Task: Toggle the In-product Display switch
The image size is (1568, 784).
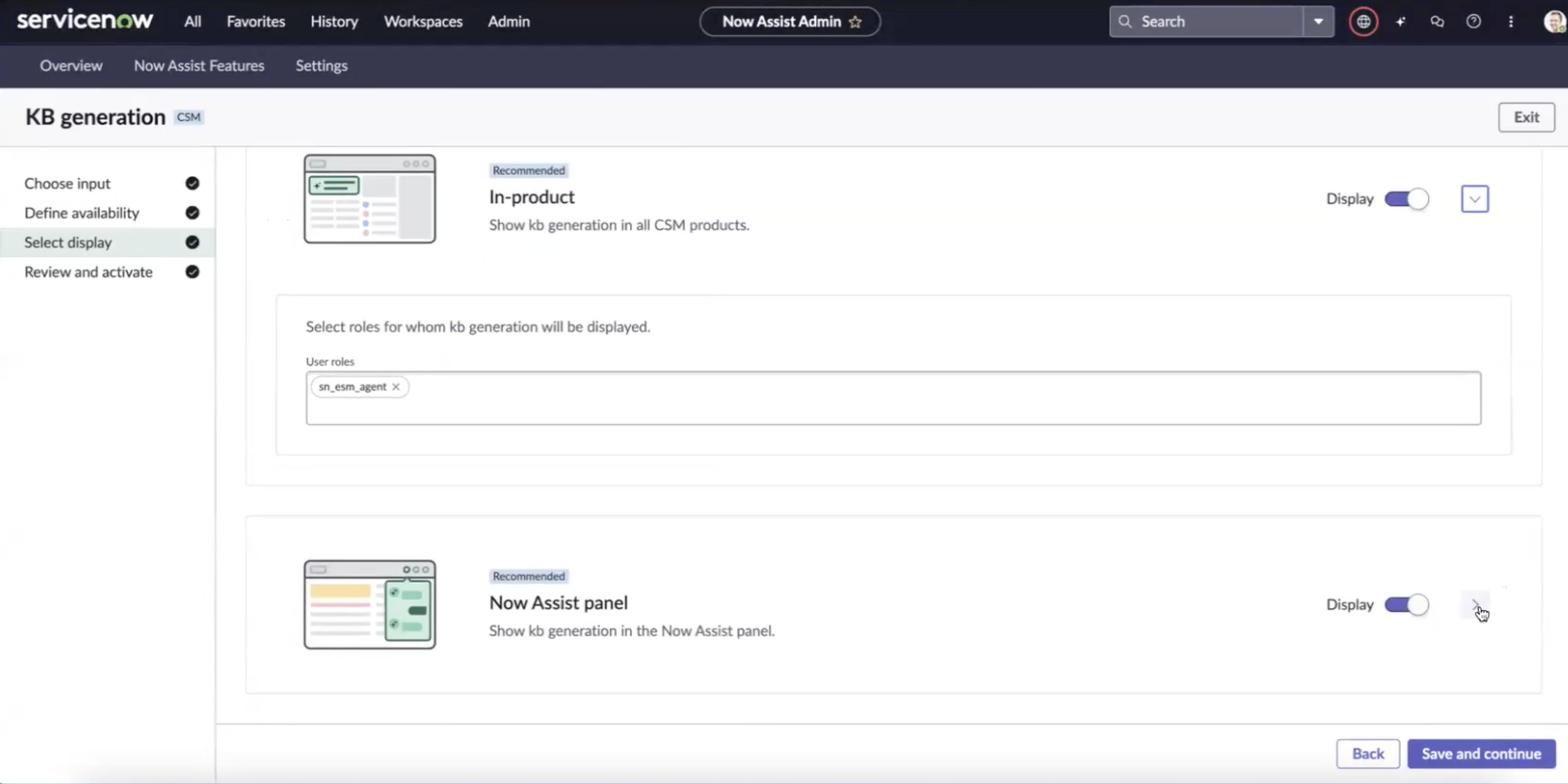Action: click(x=1406, y=199)
